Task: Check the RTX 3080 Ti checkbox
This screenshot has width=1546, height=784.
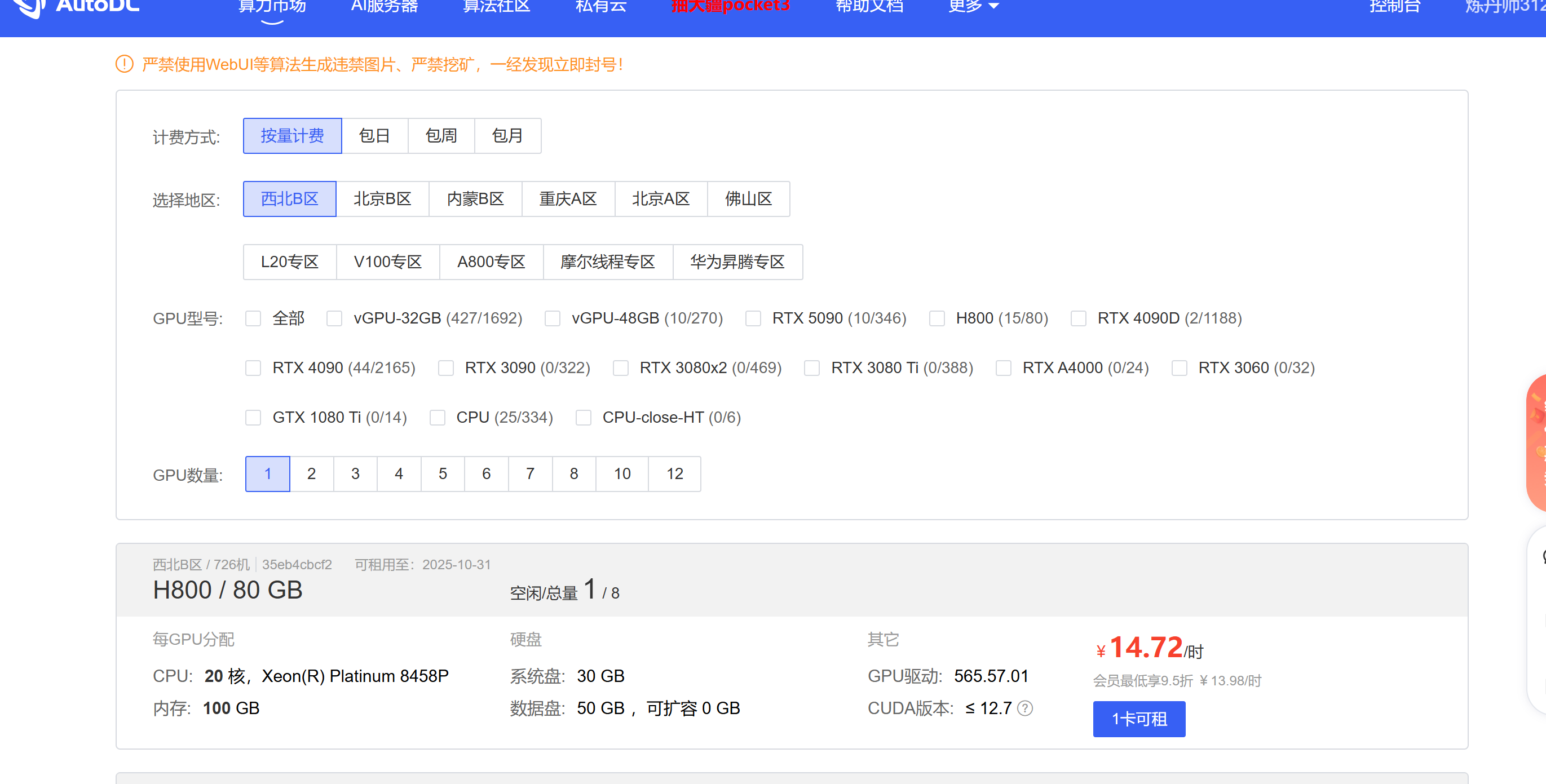Action: [812, 367]
